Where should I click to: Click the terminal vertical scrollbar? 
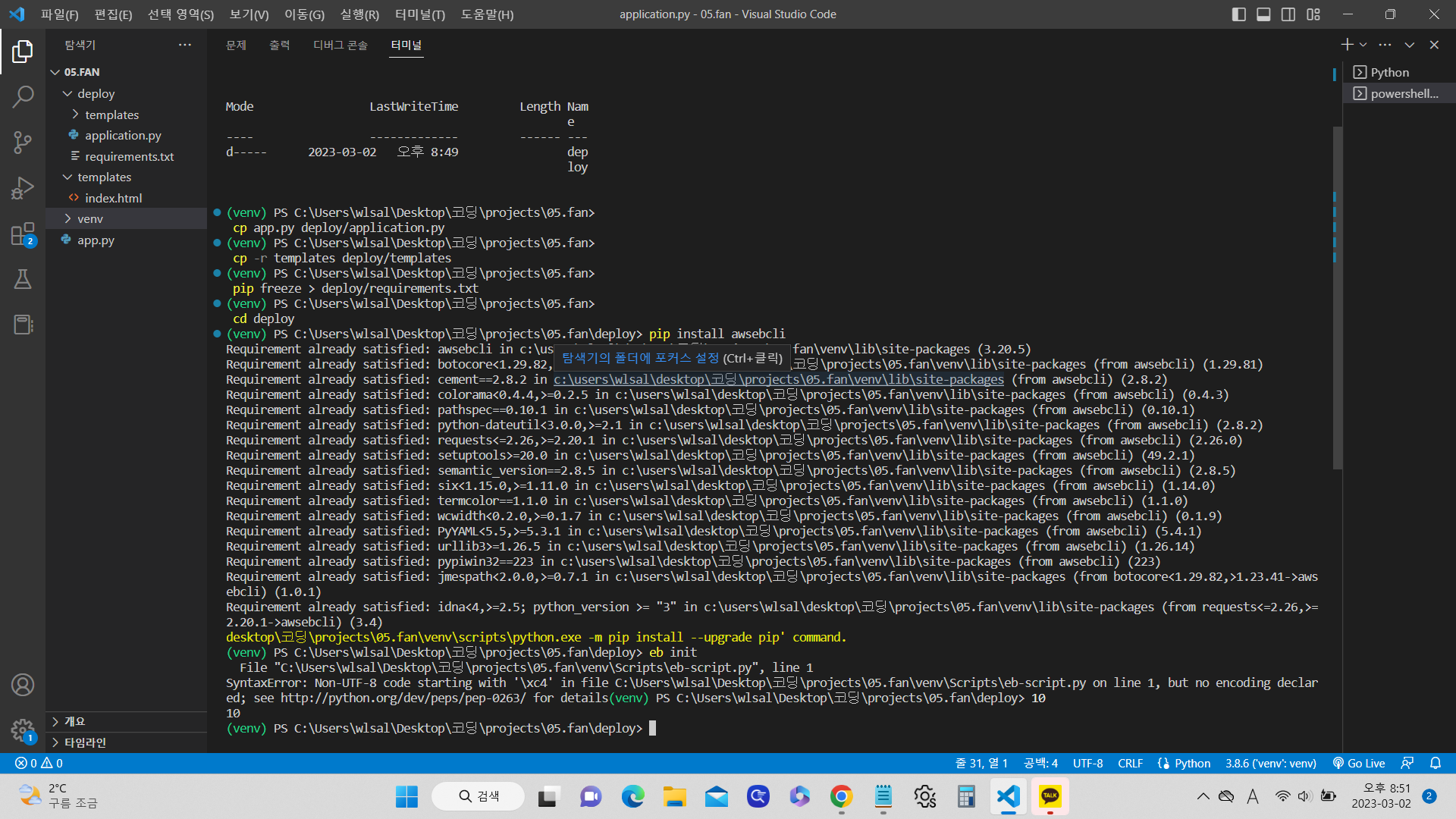tap(1338, 297)
